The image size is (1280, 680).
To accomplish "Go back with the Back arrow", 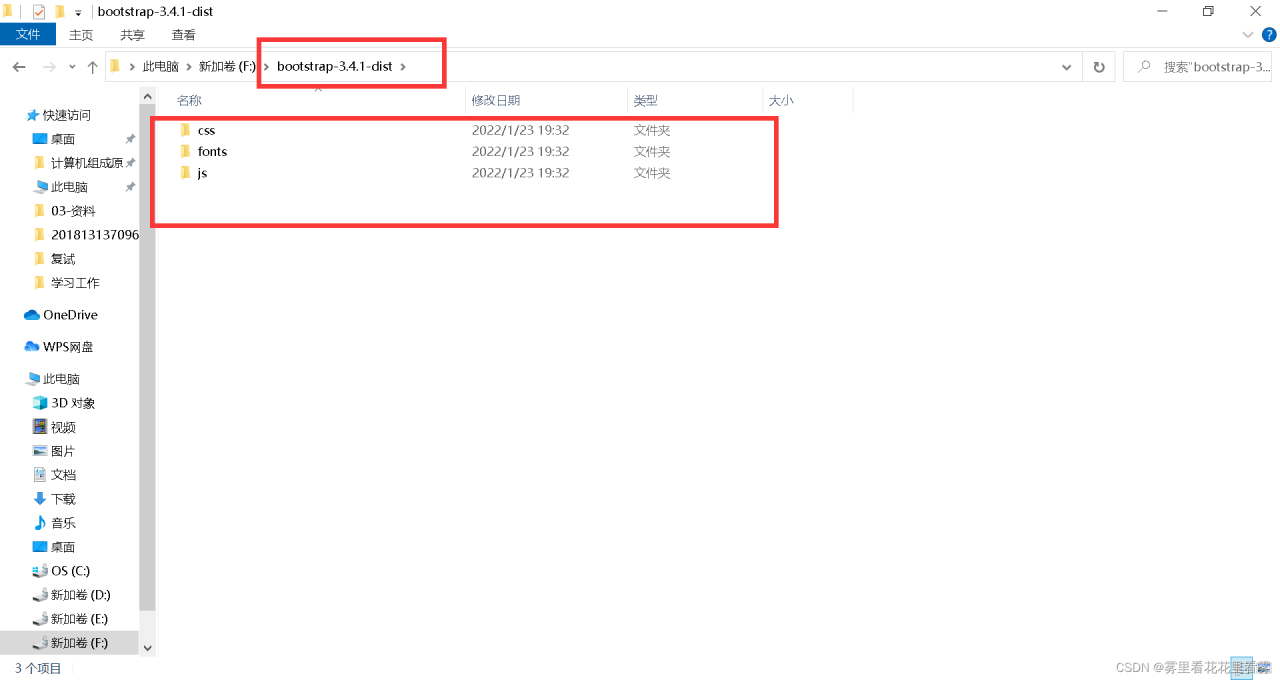I will pyautogui.click(x=18, y=67).
